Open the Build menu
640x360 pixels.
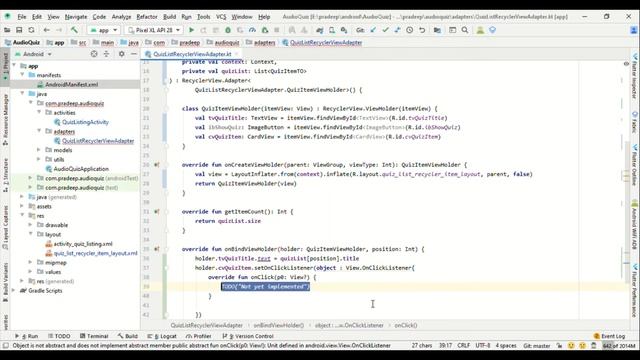(169, 17)
